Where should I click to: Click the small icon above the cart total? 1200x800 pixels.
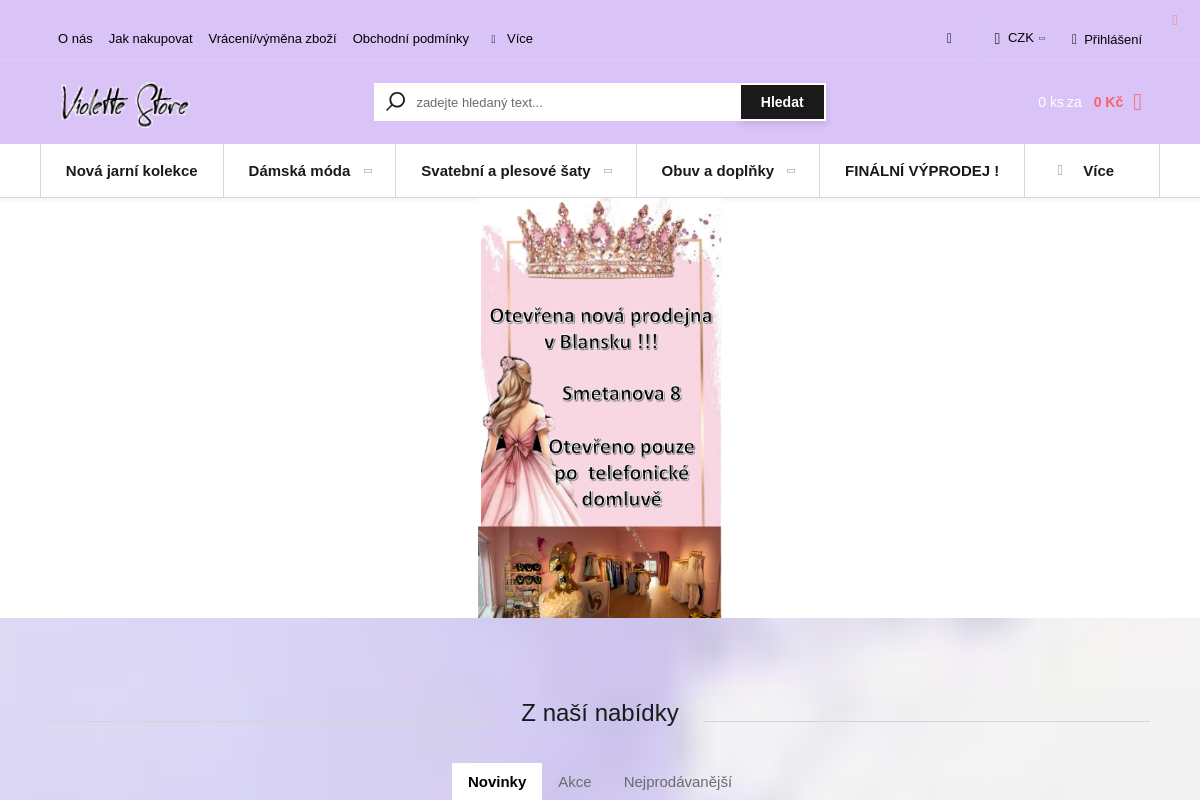coord(1174,20)
